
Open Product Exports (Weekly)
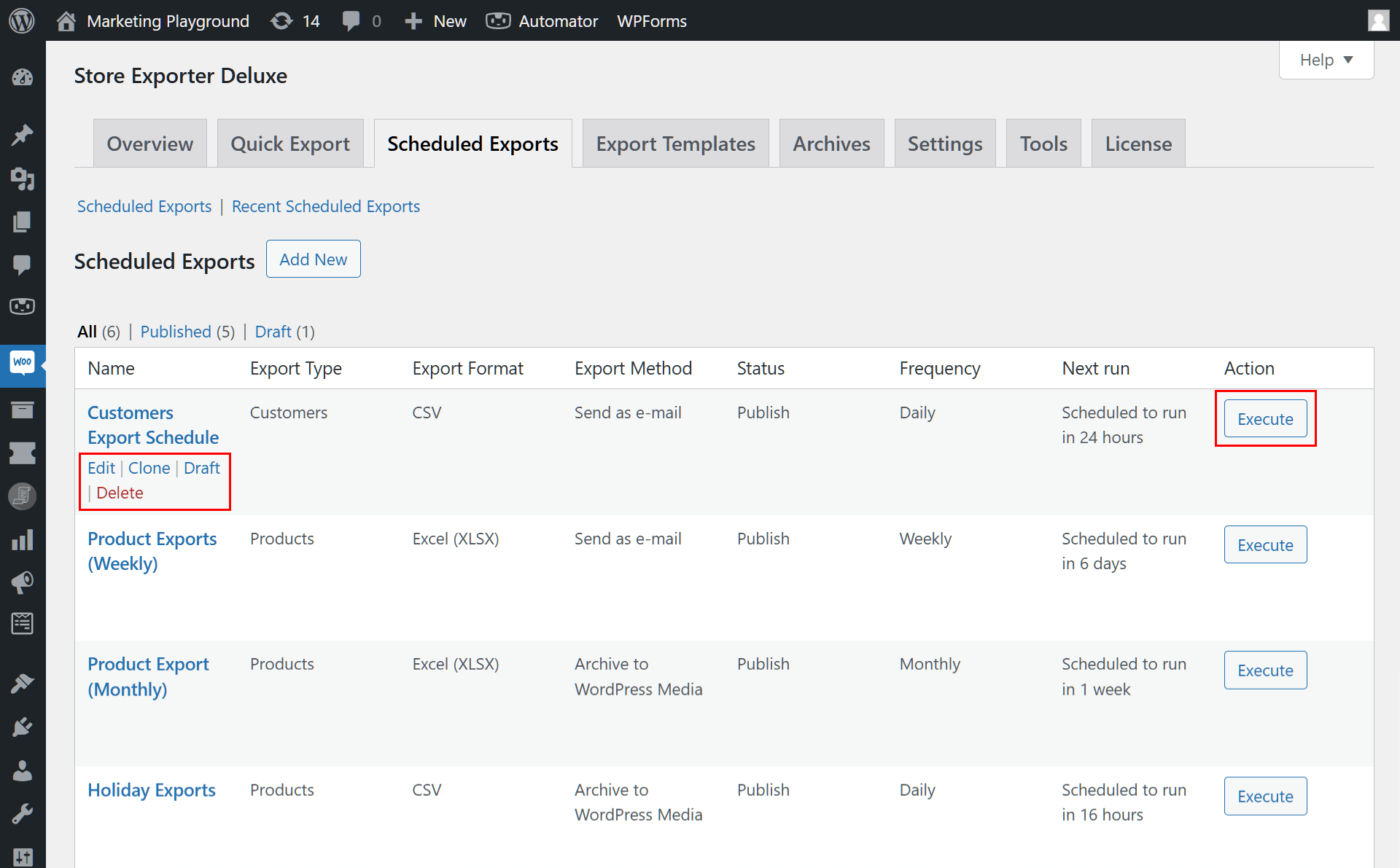pos(152,551)
